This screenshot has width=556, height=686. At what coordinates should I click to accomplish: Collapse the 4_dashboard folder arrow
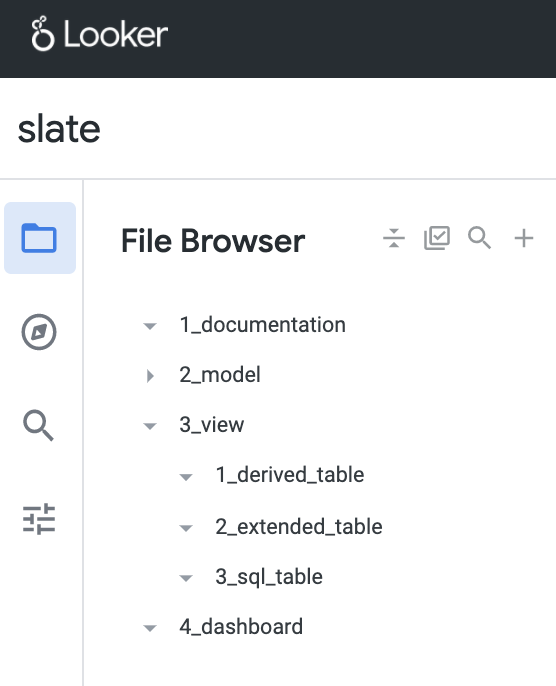tap(150, 628)
